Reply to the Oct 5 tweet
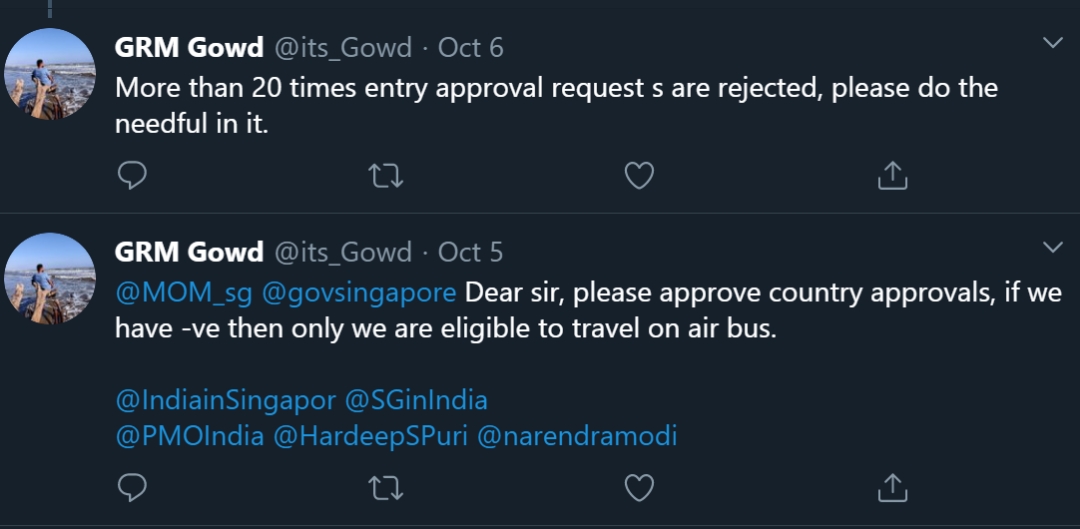This screenshot has height=529, width=1080. coord(132,488)
